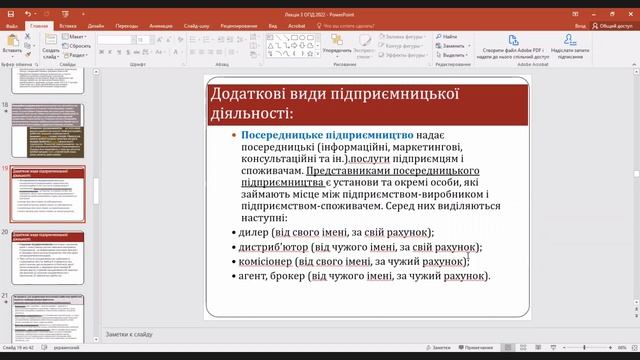
Task: Click the Сбросить reset slide button
Action: [x=77, y=46]
